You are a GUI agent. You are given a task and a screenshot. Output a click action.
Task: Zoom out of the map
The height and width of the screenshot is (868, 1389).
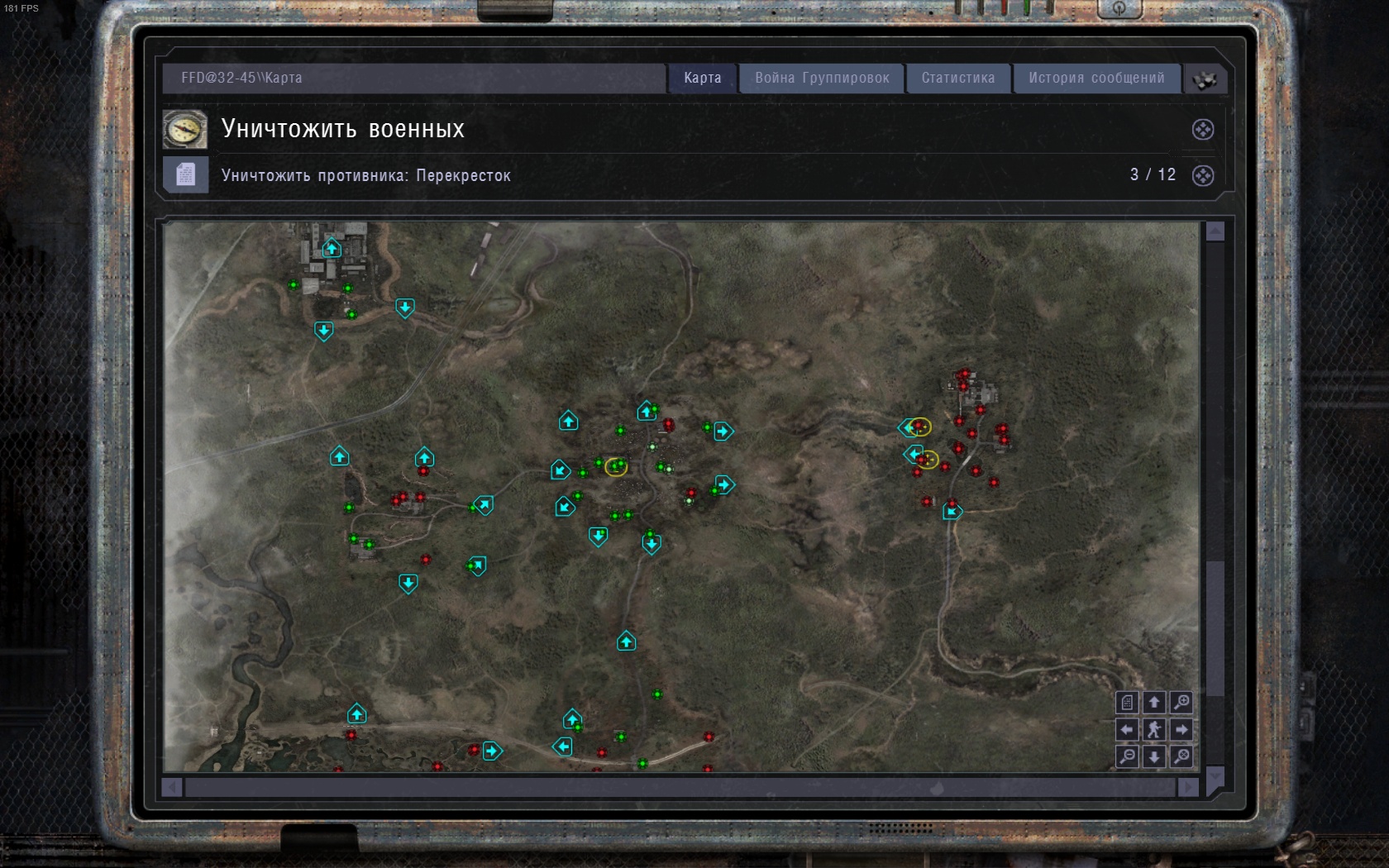click(1127, 756)
